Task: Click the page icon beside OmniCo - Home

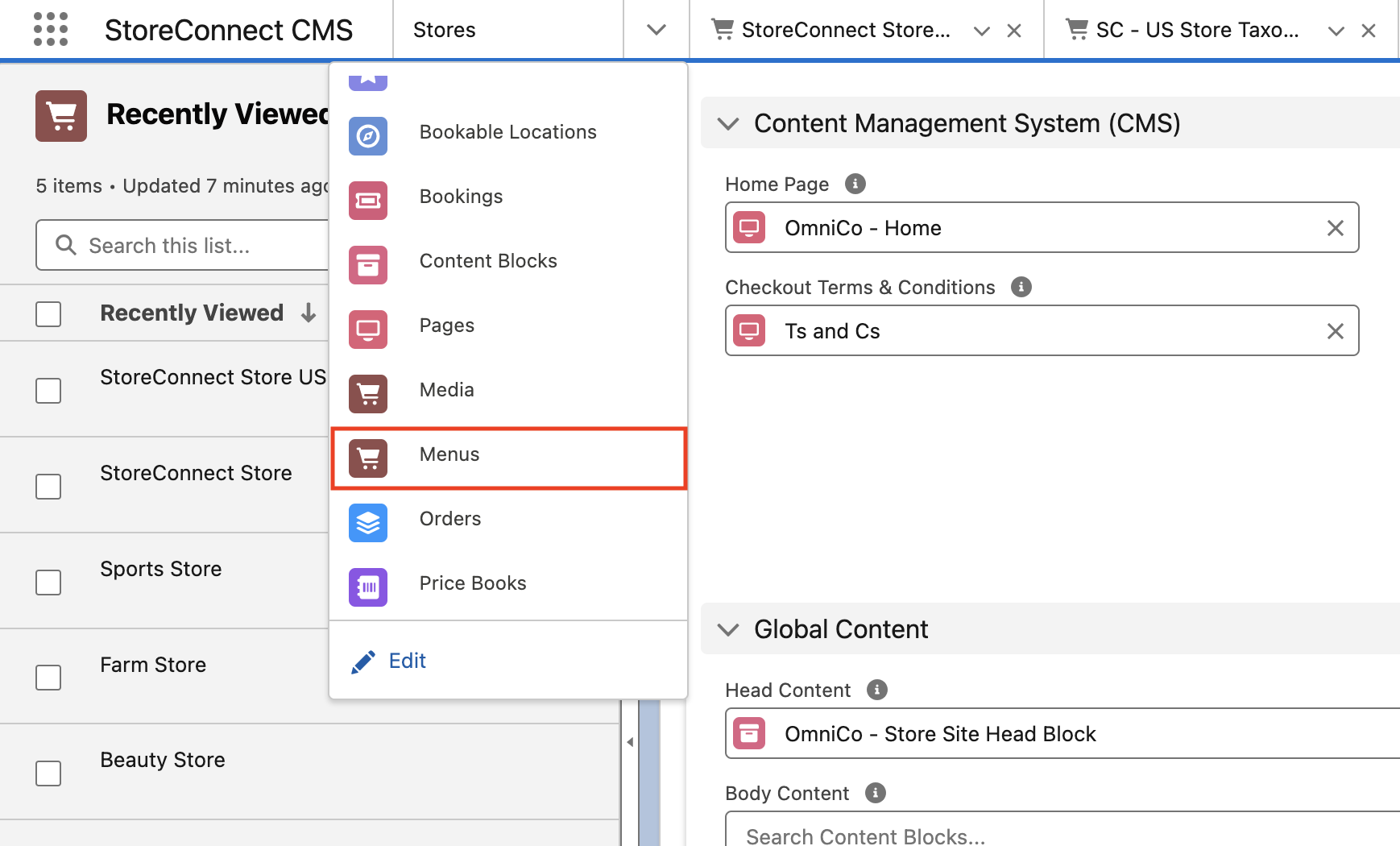Action: click(749, 227)
